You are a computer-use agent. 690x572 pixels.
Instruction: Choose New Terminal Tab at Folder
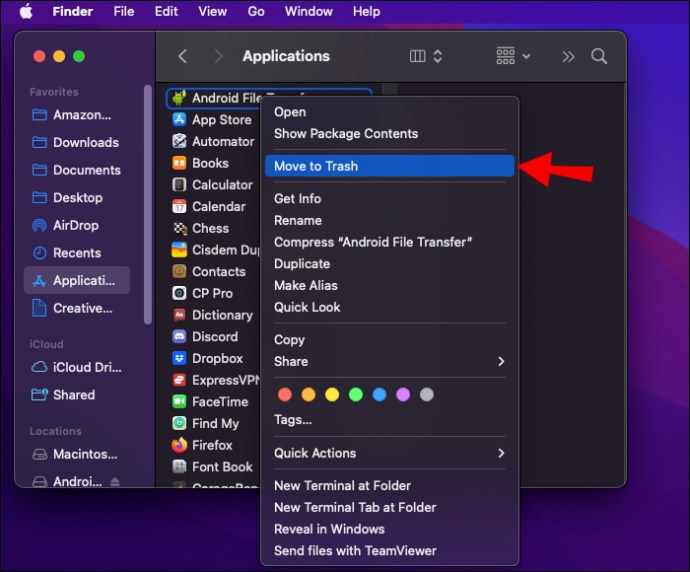(x=389, y=507)
